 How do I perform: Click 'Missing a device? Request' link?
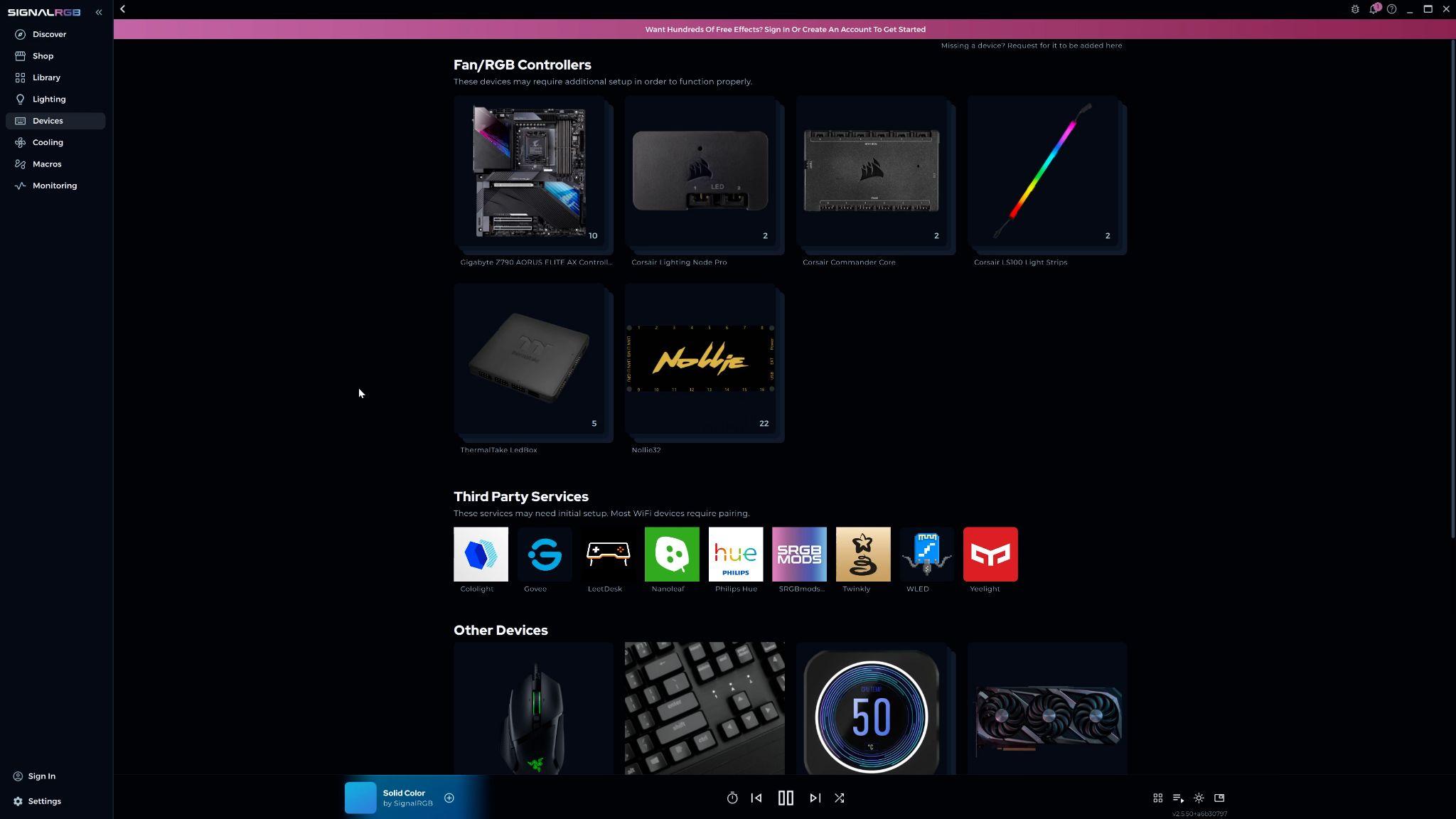point(1032,45)
